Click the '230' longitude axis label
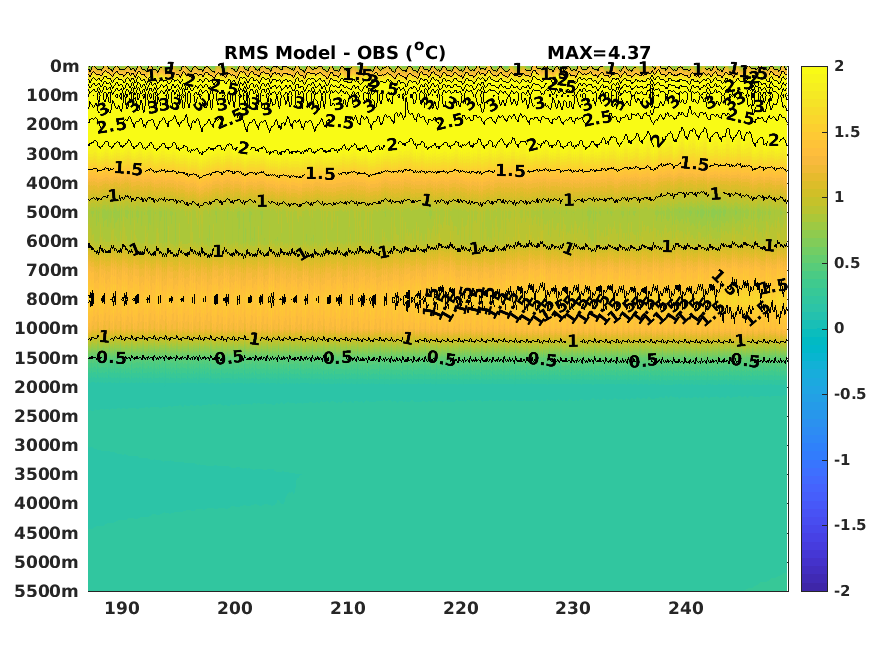 click(573, 608)
